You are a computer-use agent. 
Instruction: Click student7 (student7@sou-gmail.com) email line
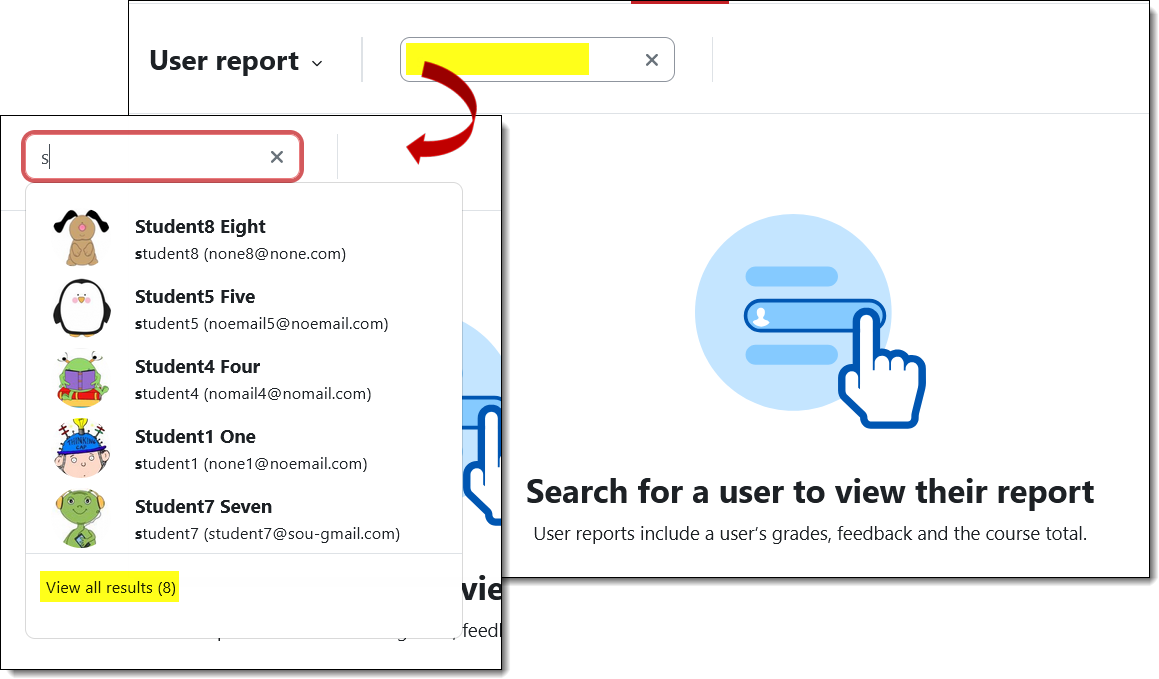[267, 533]
